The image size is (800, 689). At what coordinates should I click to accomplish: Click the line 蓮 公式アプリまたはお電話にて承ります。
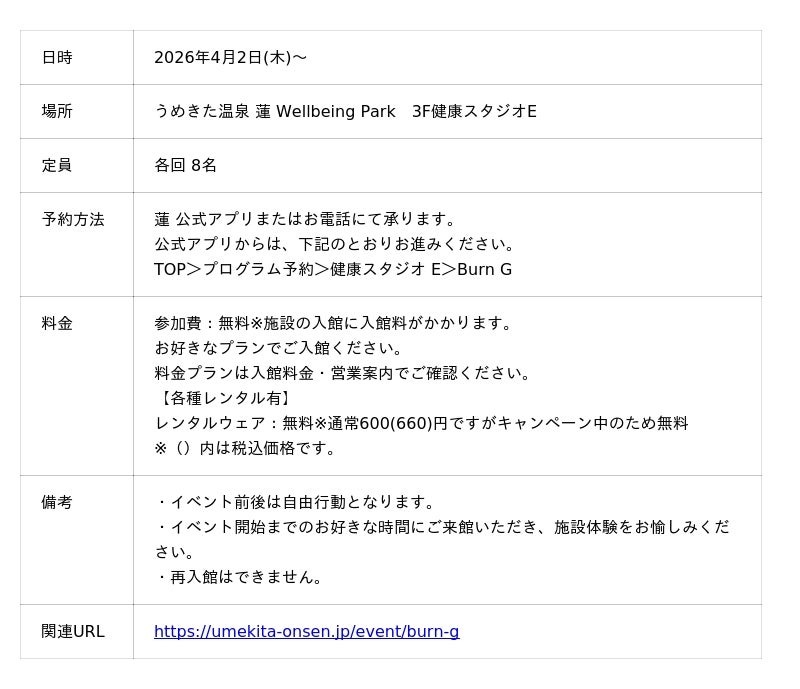[305, 220]
